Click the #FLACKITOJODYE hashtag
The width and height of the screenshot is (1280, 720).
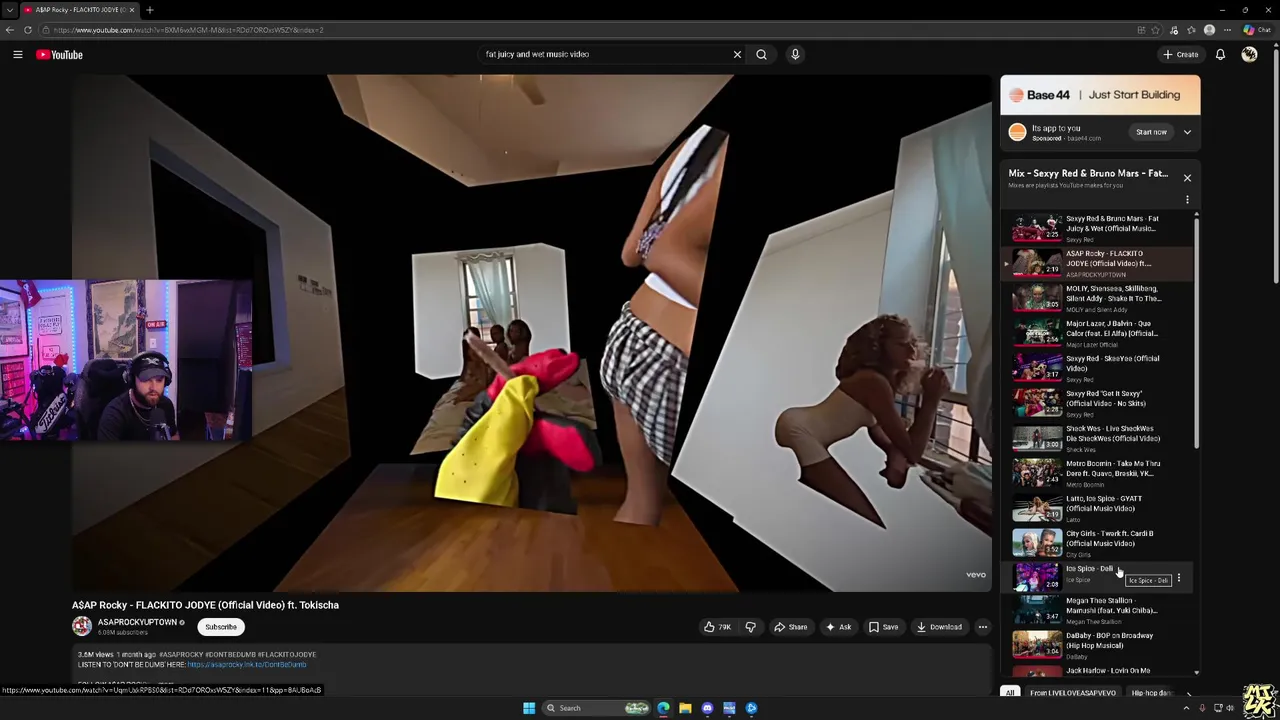coord(287,655)
